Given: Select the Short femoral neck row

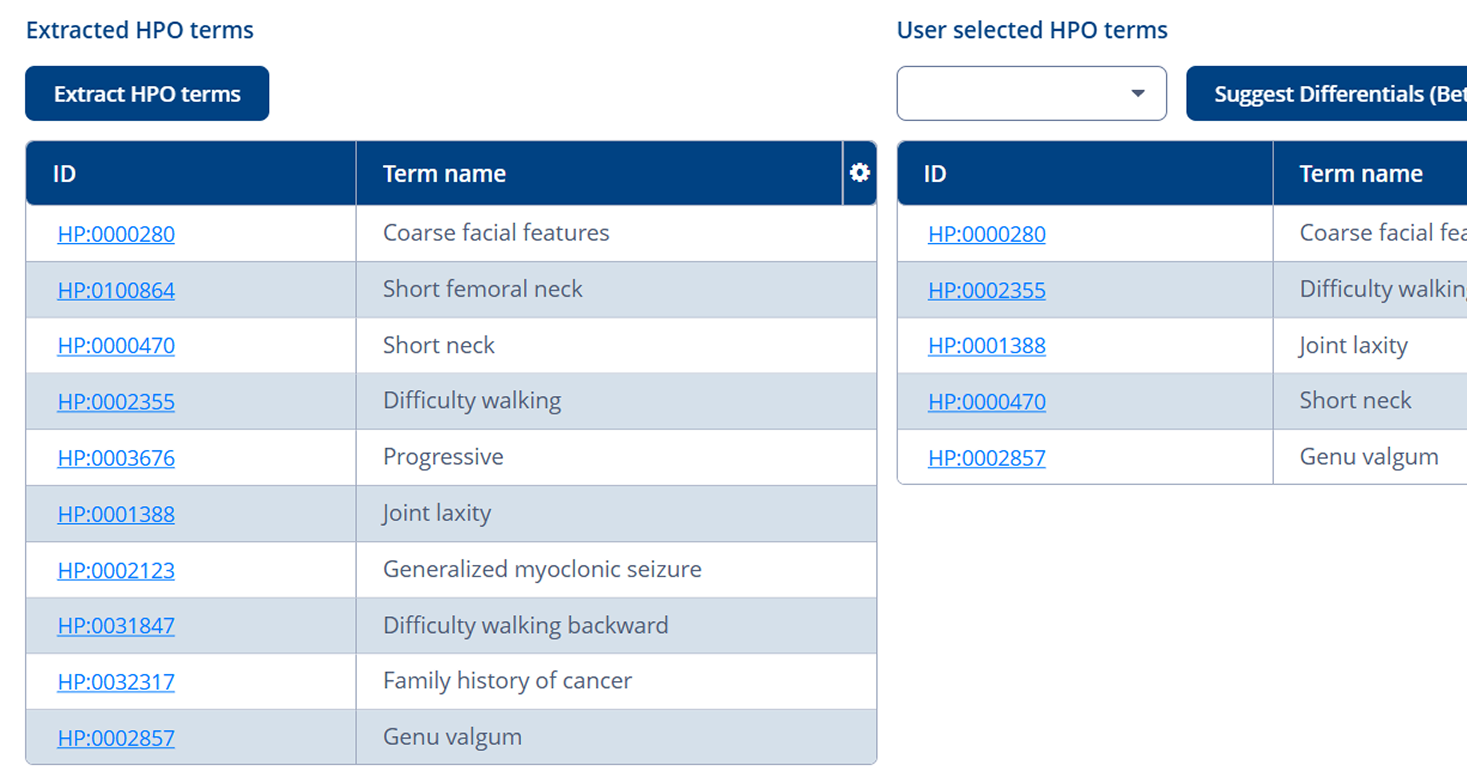Looking at the screenshot, I should tap(482, 289).
